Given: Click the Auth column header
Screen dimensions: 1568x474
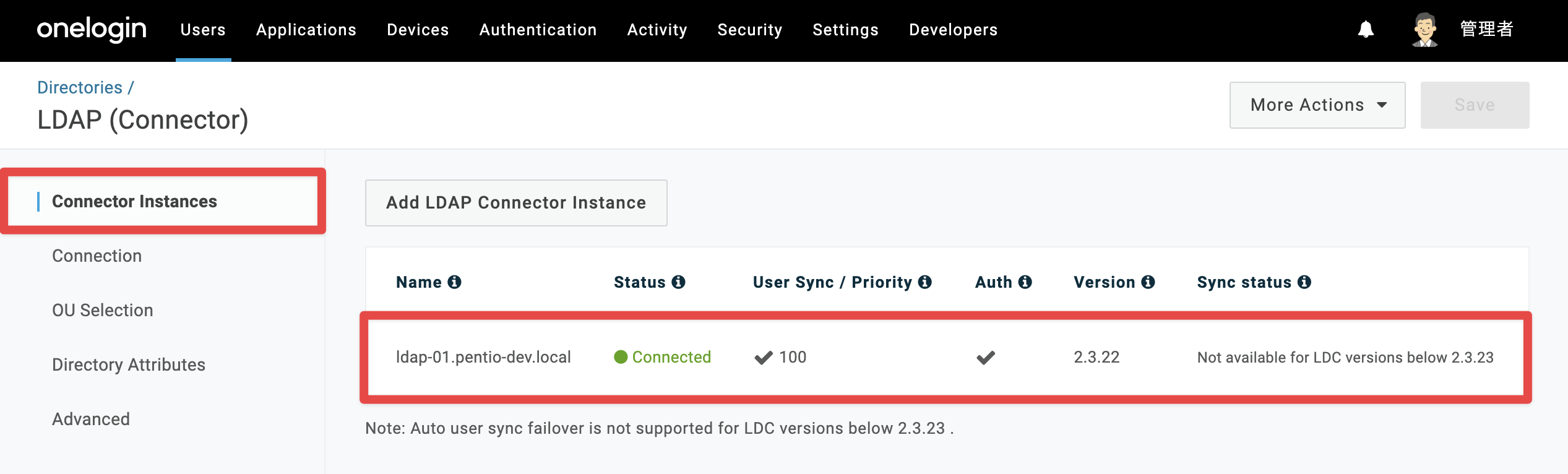Looking at the screenshot, I should [x=994, y=282].
